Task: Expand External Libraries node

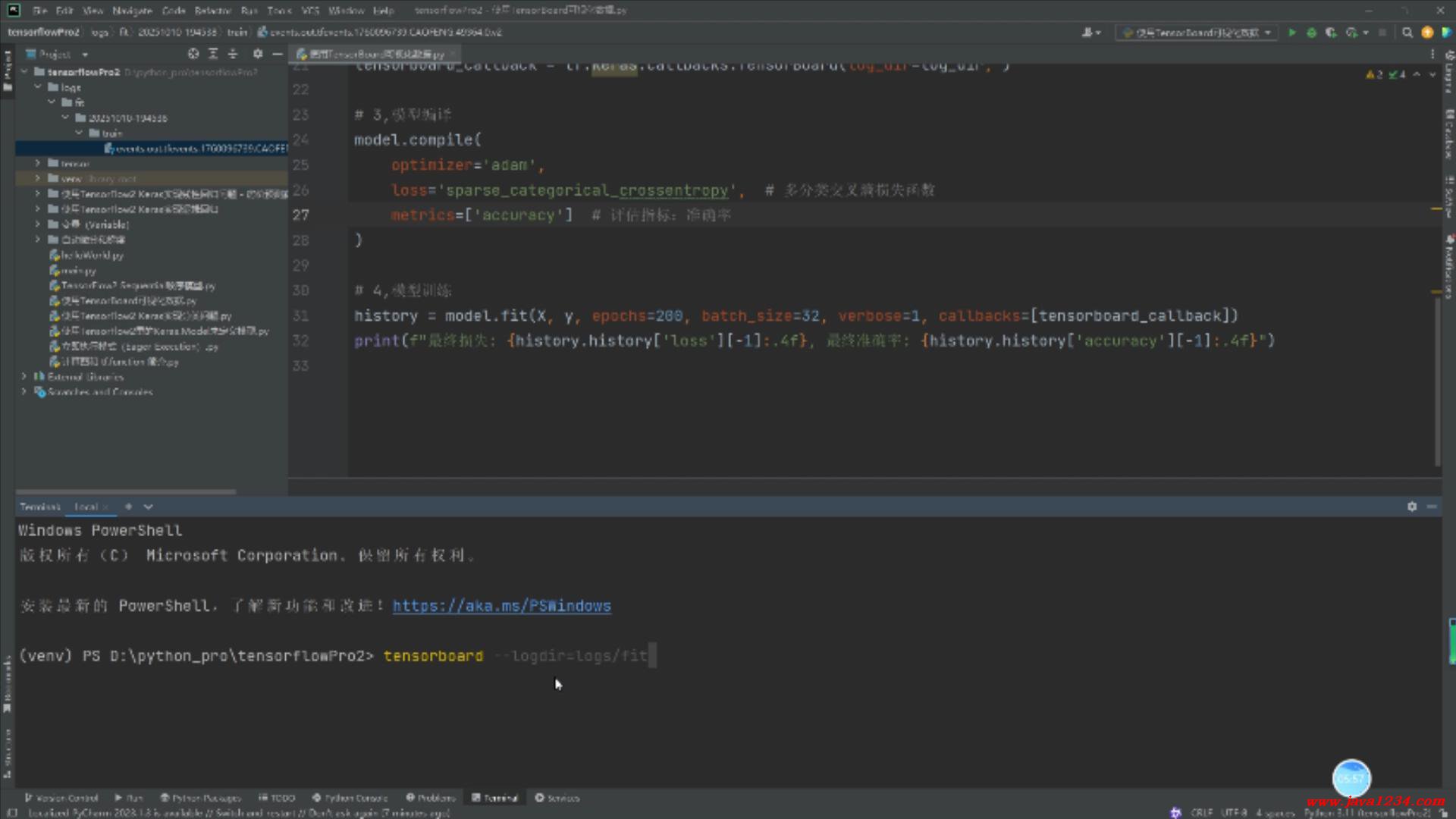Action: click(24, 377)
